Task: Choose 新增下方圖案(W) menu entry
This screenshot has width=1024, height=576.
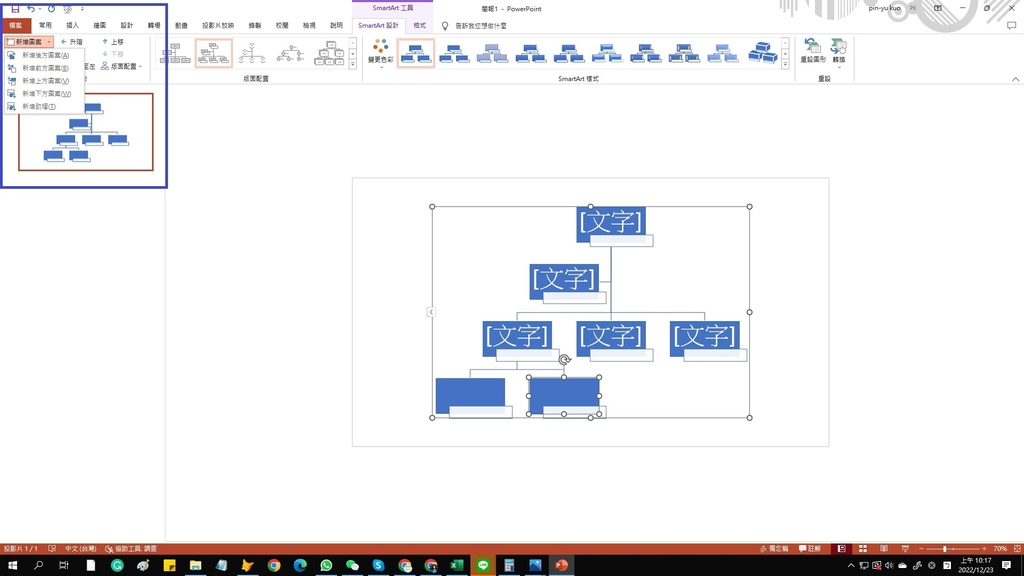Action: pyautogui.click(x=44, y=93)
